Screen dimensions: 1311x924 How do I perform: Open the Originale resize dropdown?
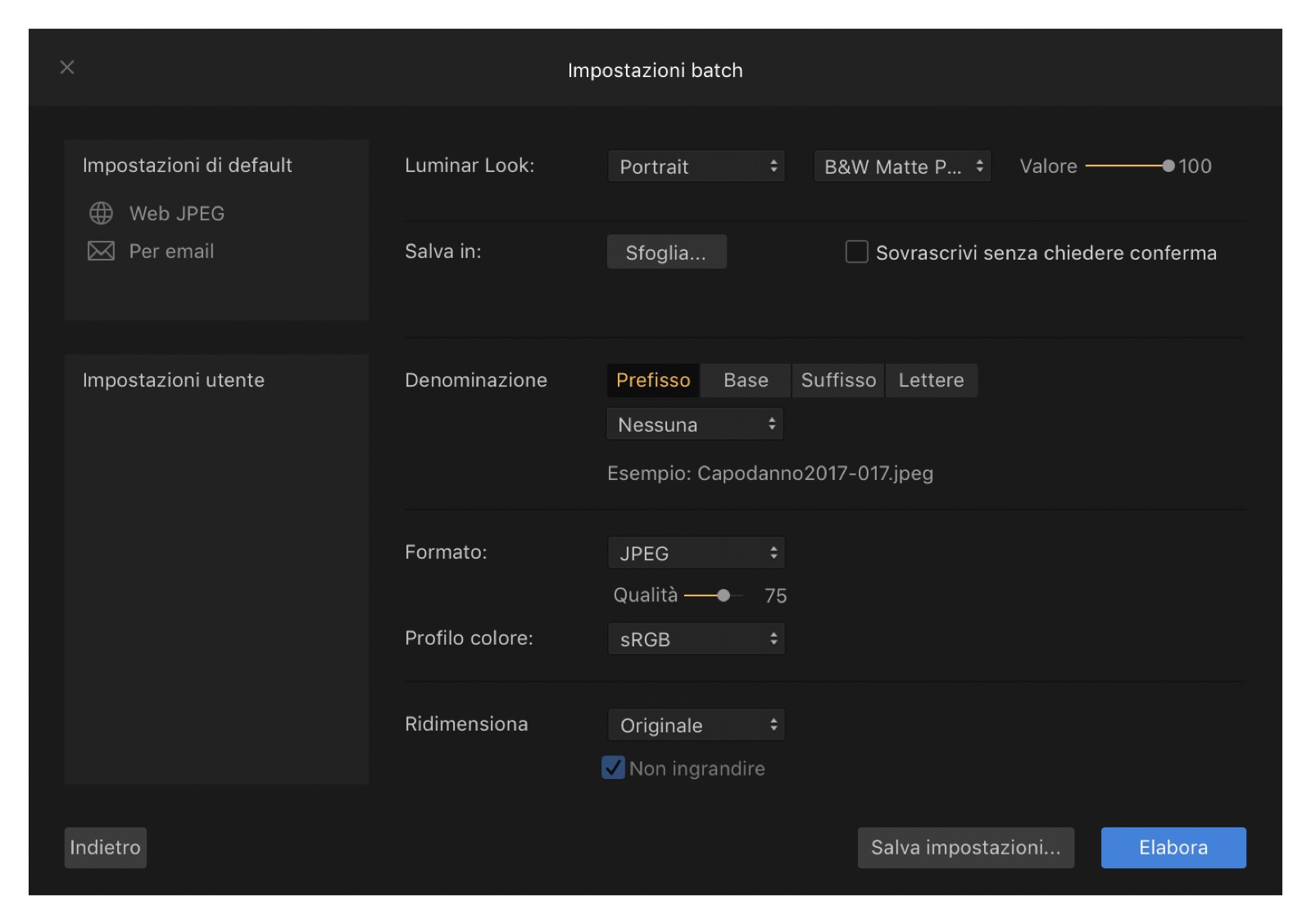[696, 725]
